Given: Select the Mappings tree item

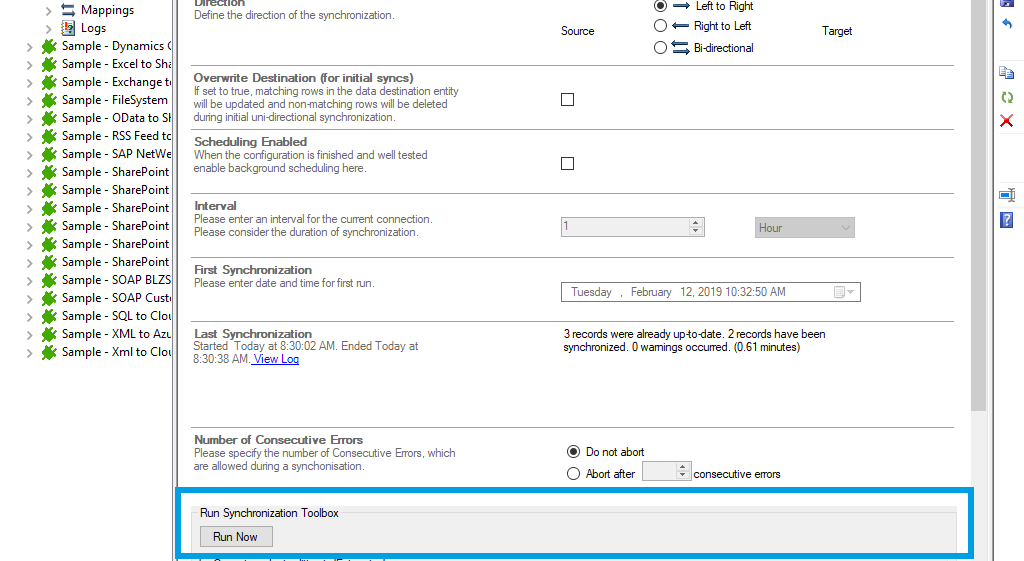Looking at the screenshot, I should click(x=107, y=10).
